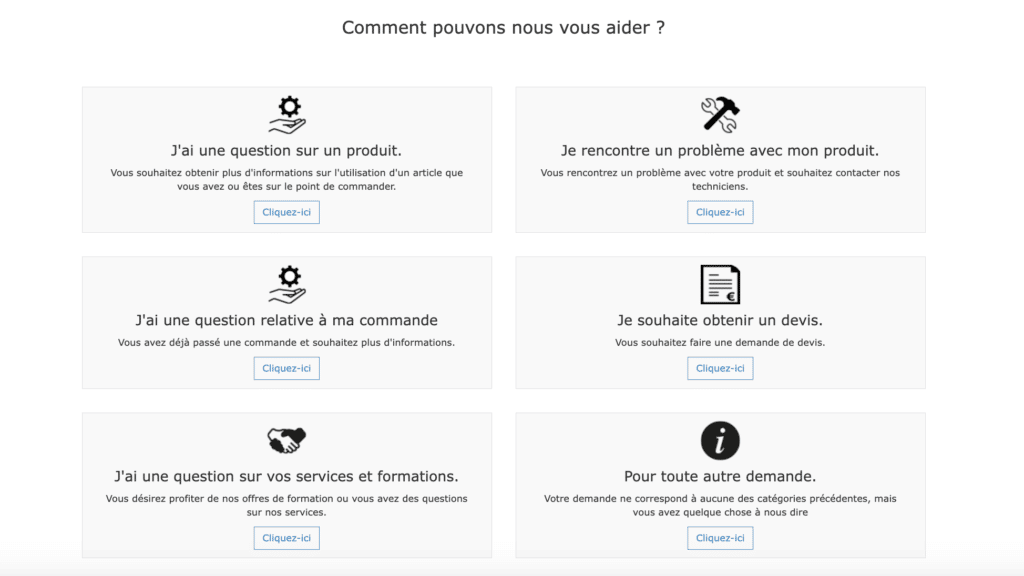1024x576 pixels.
Task: Open Cliquez-ici under quote request card
Action: (x=720, y=368)
